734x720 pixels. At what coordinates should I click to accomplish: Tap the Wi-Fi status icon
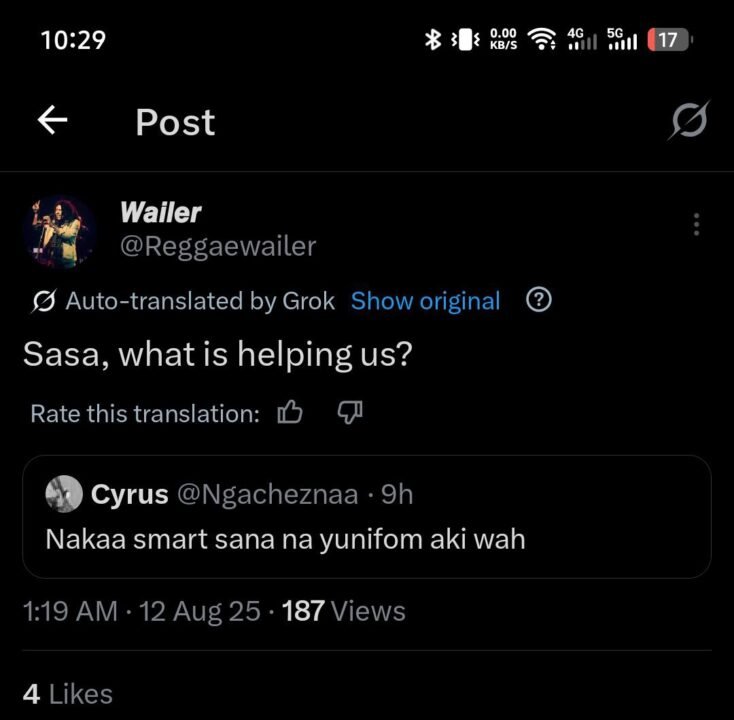(542, 40)
